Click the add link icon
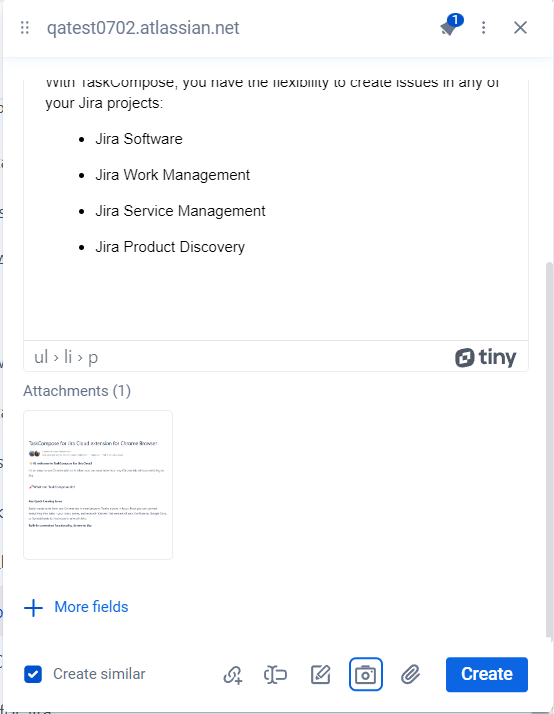The image size is (554, 714). click(x=233, y=674)
